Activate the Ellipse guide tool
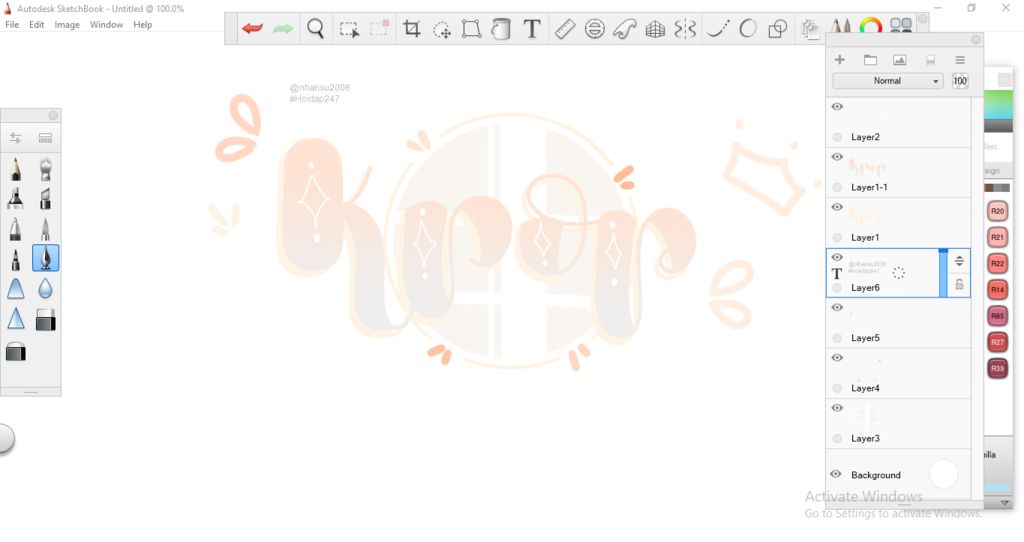This screenshot has height=542, width=1024. tap(594, 29)
